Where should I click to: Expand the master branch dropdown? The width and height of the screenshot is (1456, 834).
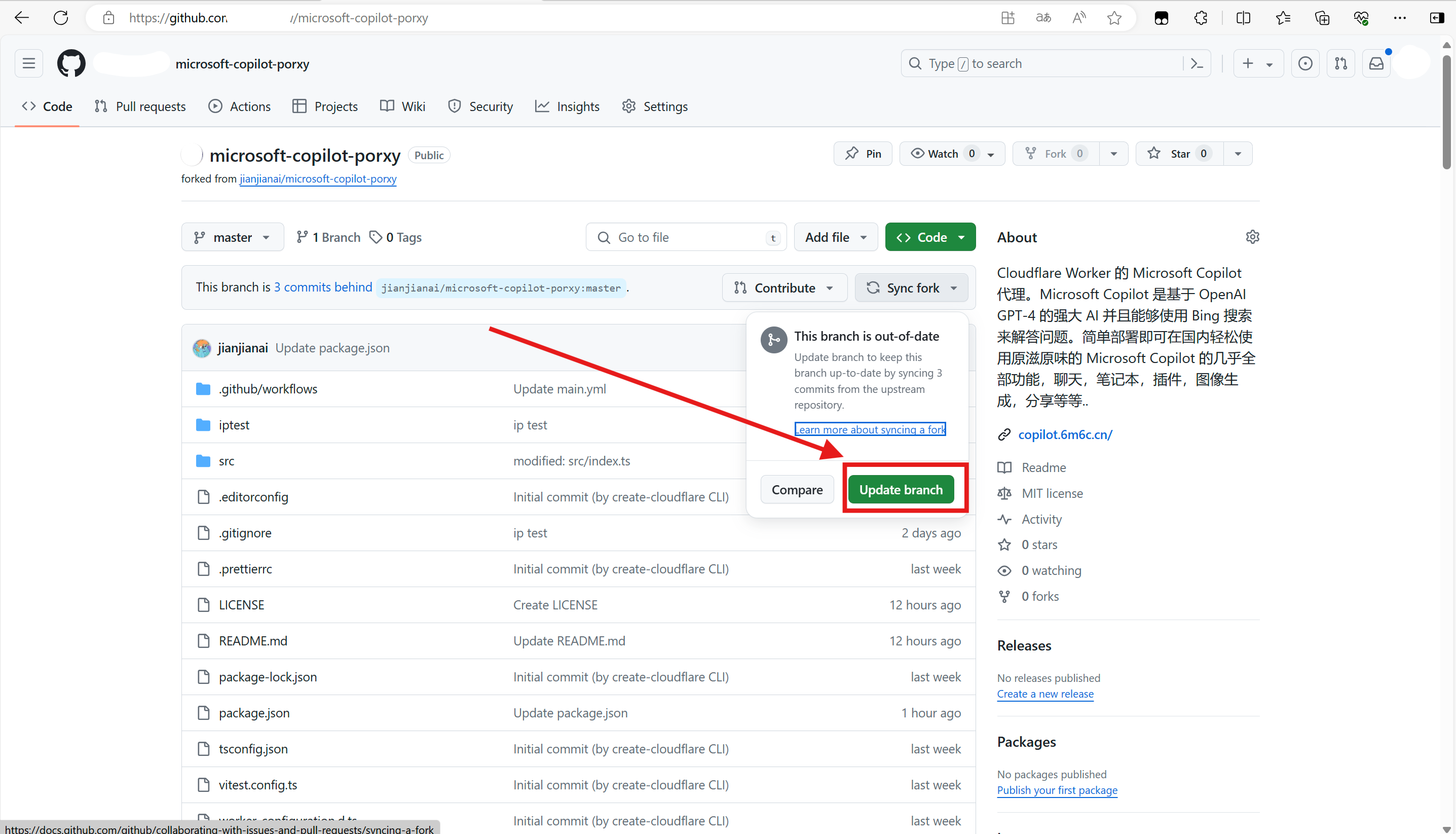232,237
